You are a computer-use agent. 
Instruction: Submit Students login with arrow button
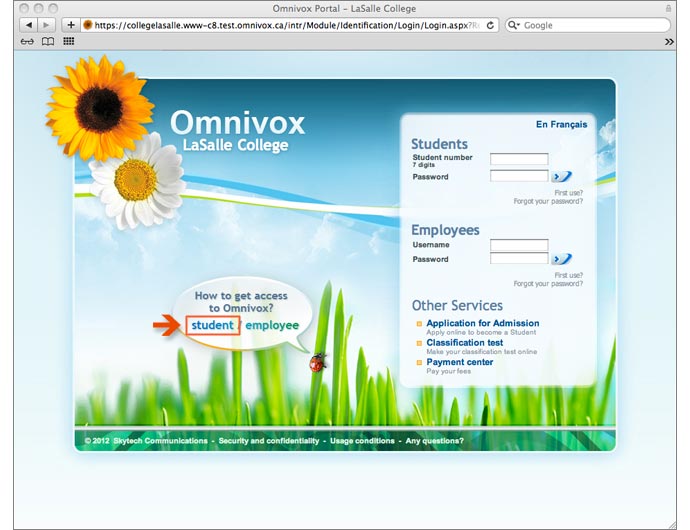click(562, 177)
